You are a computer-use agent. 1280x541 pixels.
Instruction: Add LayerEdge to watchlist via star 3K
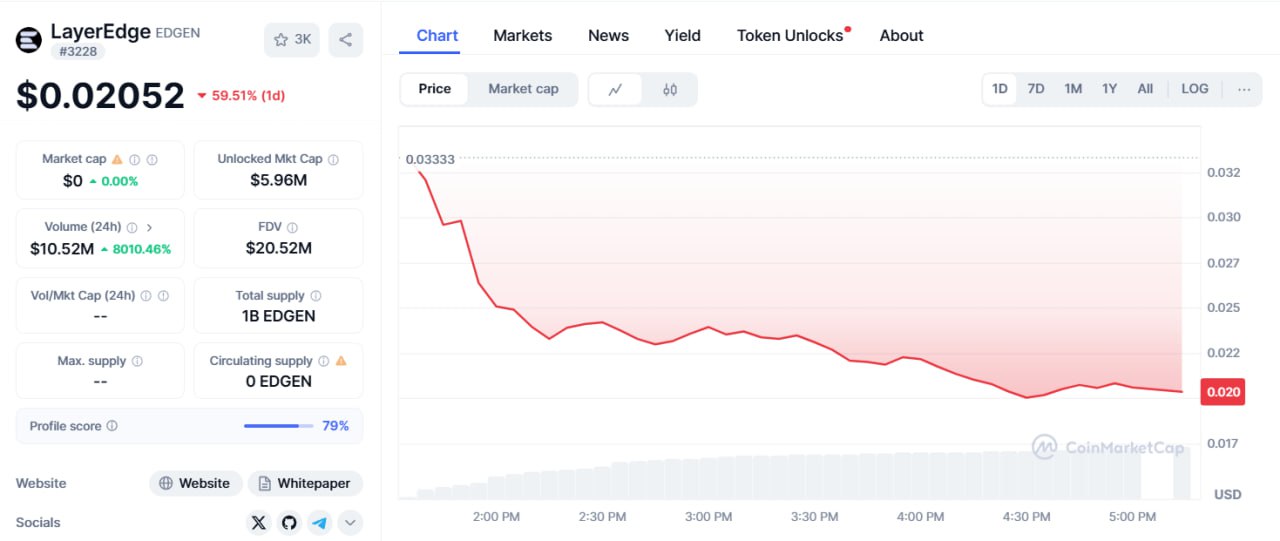292,40
